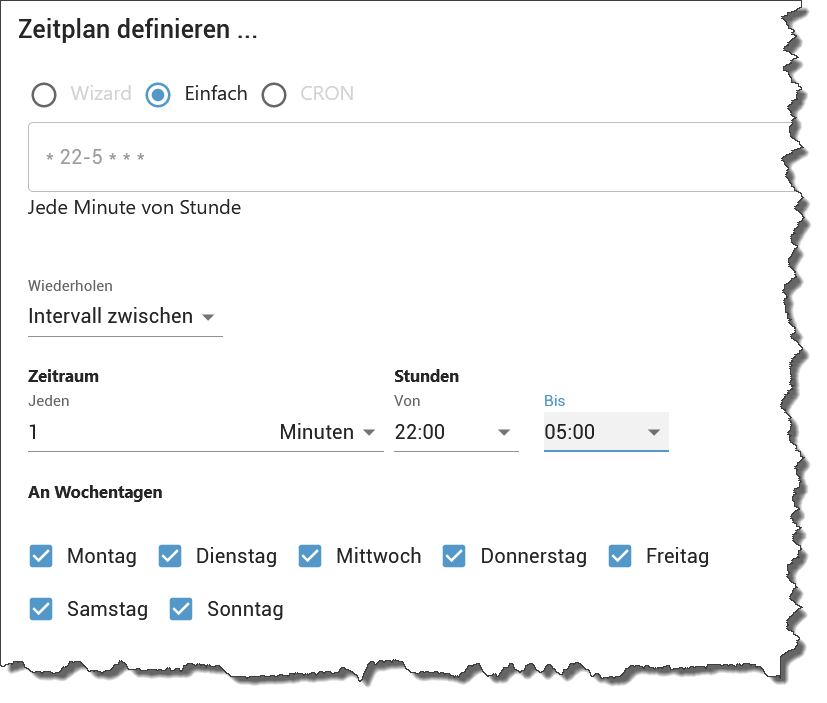The height and width of the screenshot is (703, 827).
Task: Disable the Donnerstag checkbox
Action: coord(454,556)
